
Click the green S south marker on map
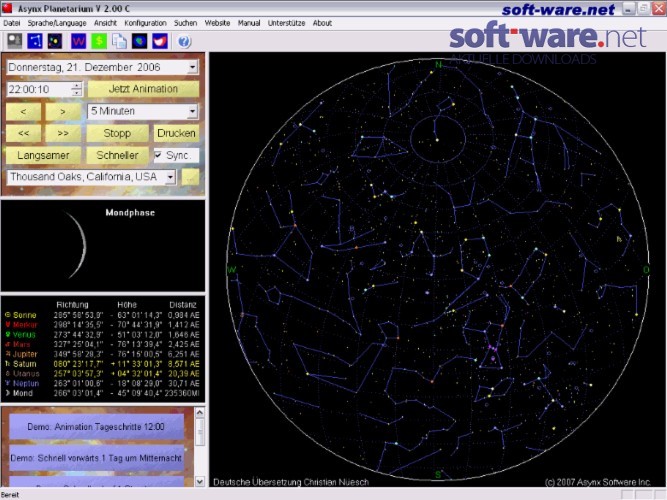[x=438, y=474]
